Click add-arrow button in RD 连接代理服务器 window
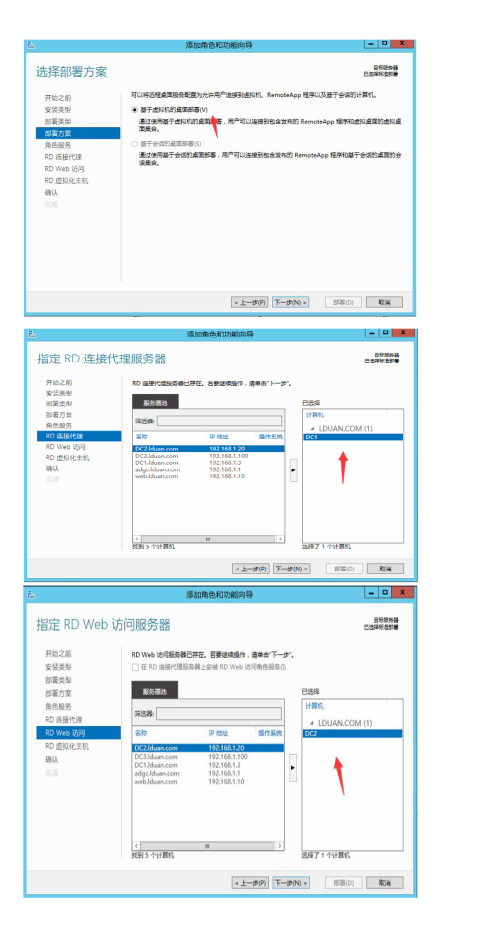500x935 pixels. 293,470
